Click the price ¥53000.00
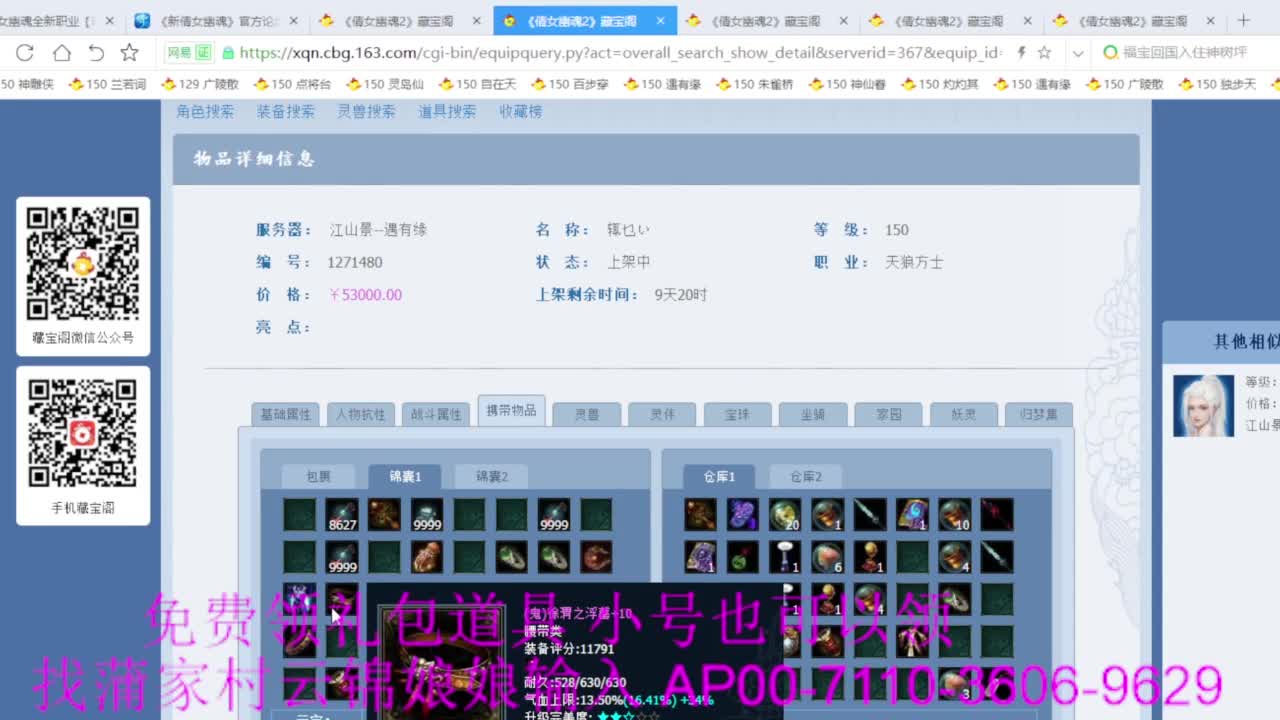Image resolution: width=1280 pixels, height=720 pixels. point(365,295)
